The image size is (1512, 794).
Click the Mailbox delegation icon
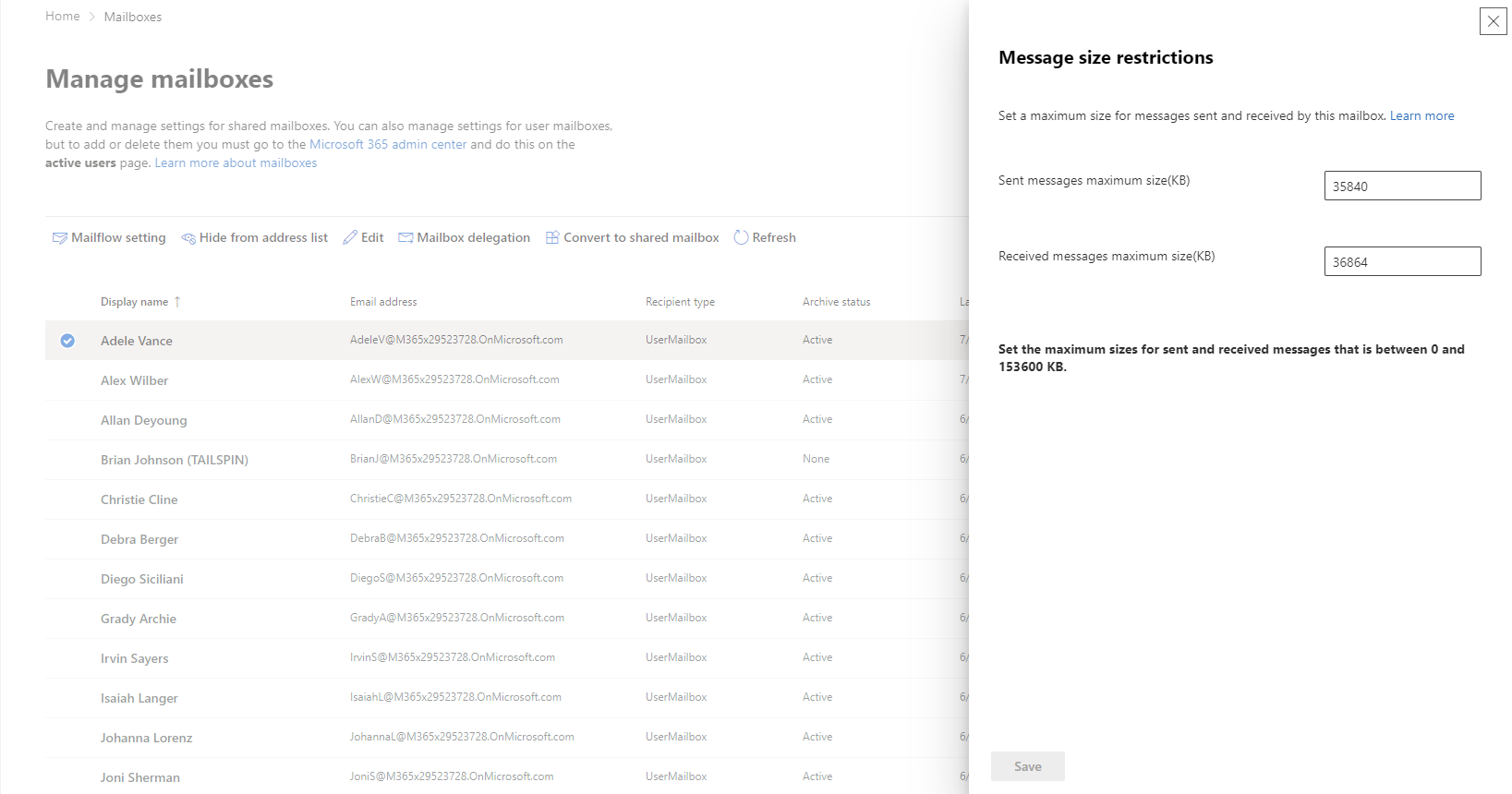(x=405, y=238)
